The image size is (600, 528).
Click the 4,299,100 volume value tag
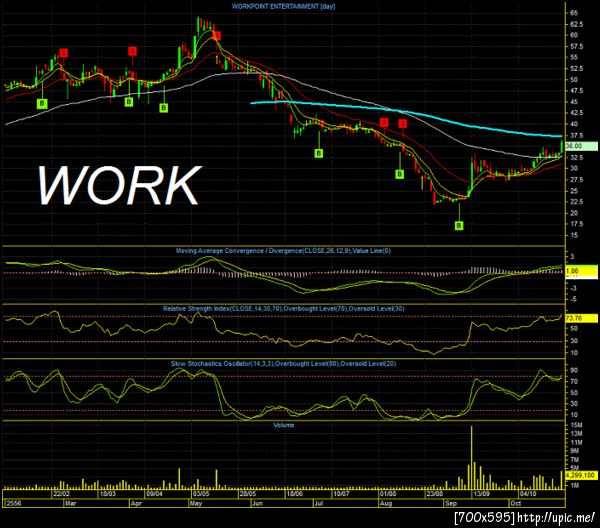581,475
